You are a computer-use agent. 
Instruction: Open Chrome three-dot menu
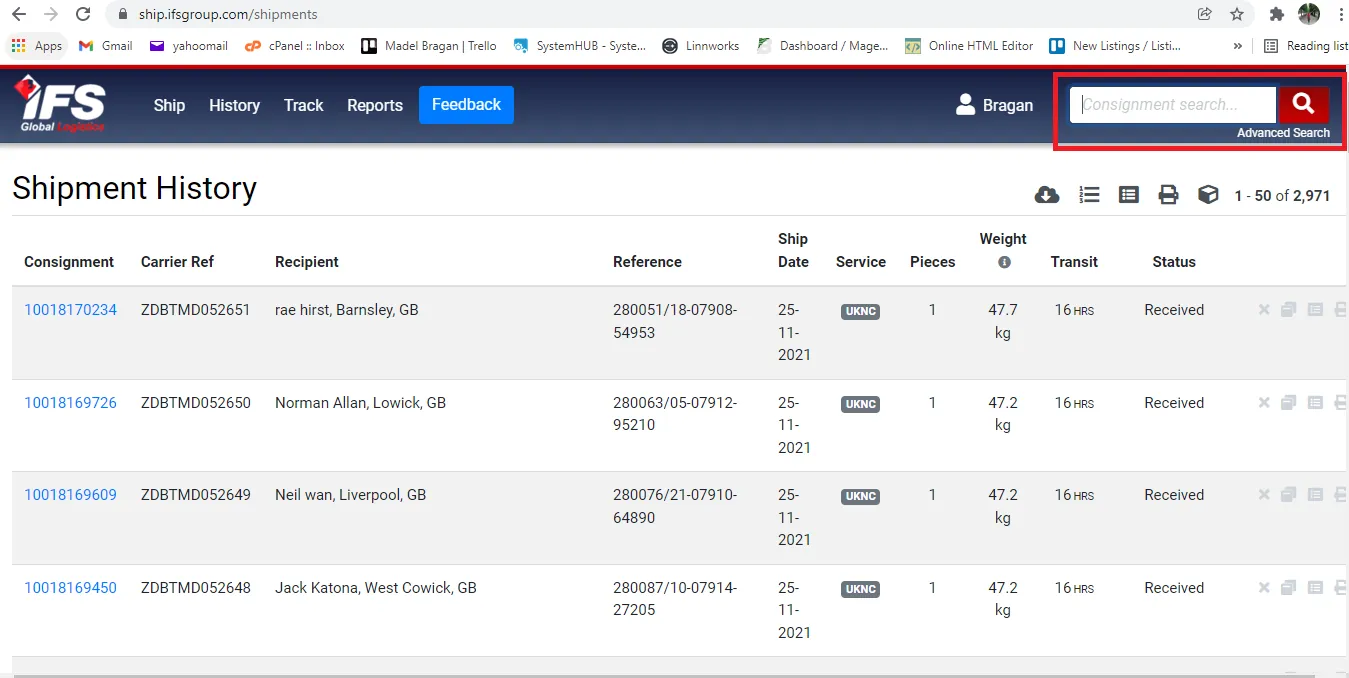click(1341, 14)
